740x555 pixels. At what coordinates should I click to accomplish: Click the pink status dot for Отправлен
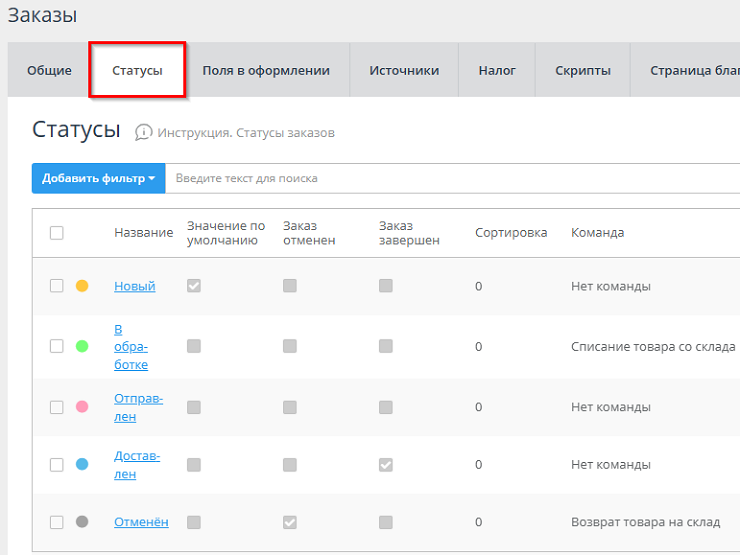tap(82, 407)
